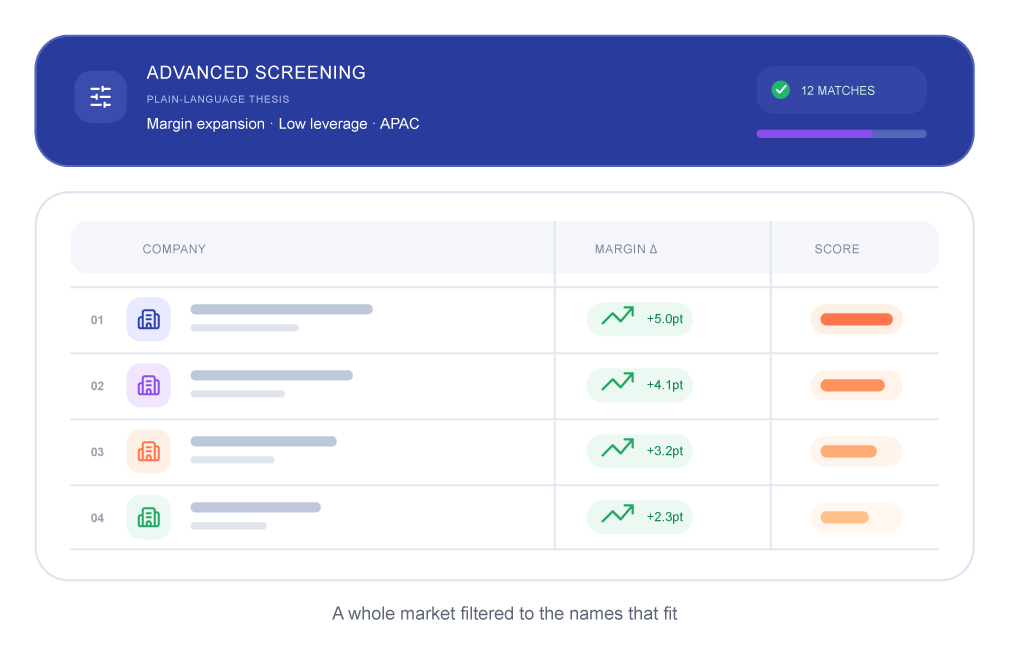1009x657 pixels.
Task: Click the APAC thesis term
Action: (x=399, y=124)
